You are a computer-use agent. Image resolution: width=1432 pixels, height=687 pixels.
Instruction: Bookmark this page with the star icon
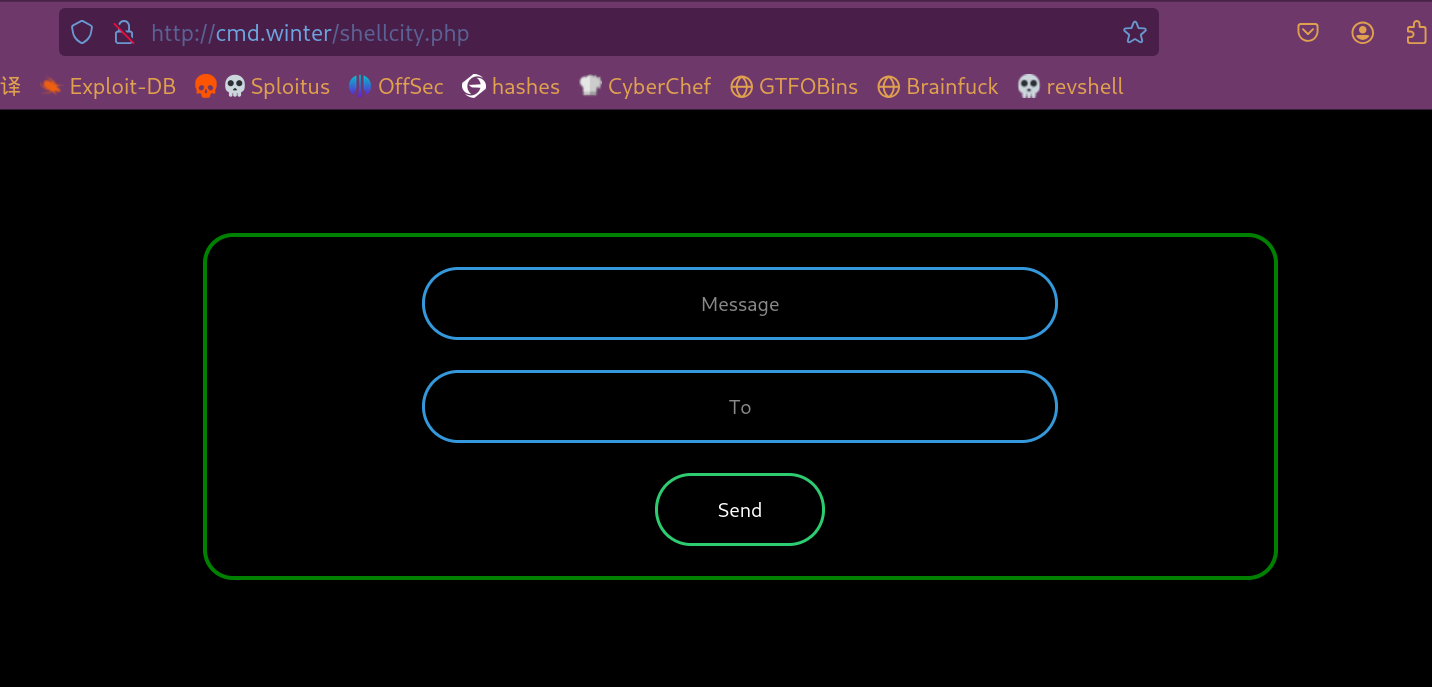pos(1134,33)
